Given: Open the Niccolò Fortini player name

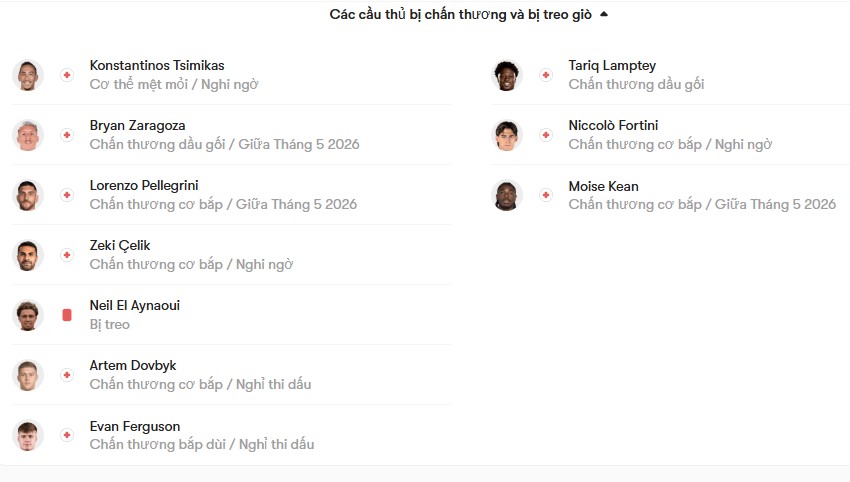Looking at the screenshot, I should click(613, 125).
